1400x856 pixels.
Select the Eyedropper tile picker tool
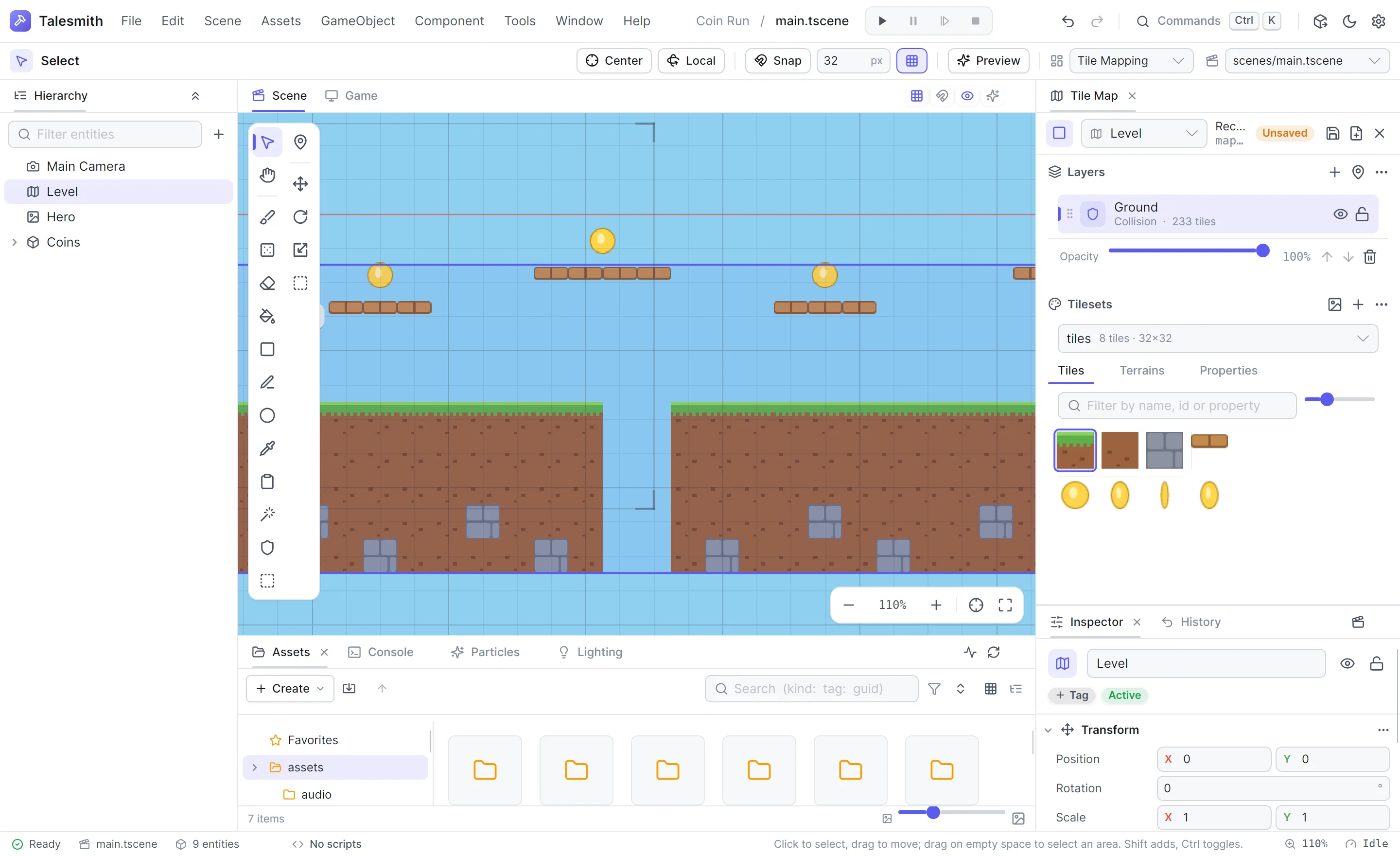coord(267,448)
